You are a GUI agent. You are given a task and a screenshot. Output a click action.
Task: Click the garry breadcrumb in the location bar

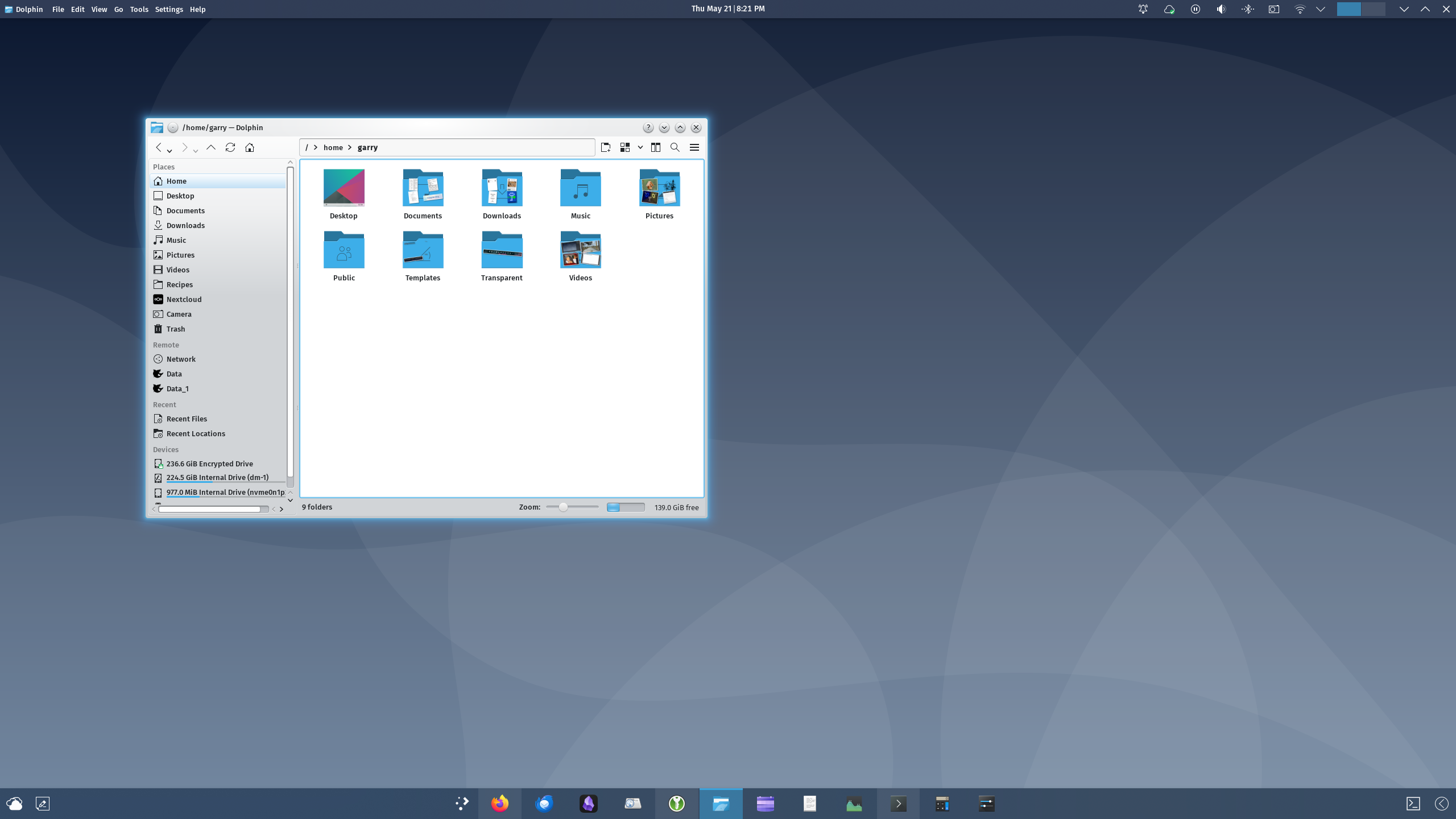coord(367,147)
